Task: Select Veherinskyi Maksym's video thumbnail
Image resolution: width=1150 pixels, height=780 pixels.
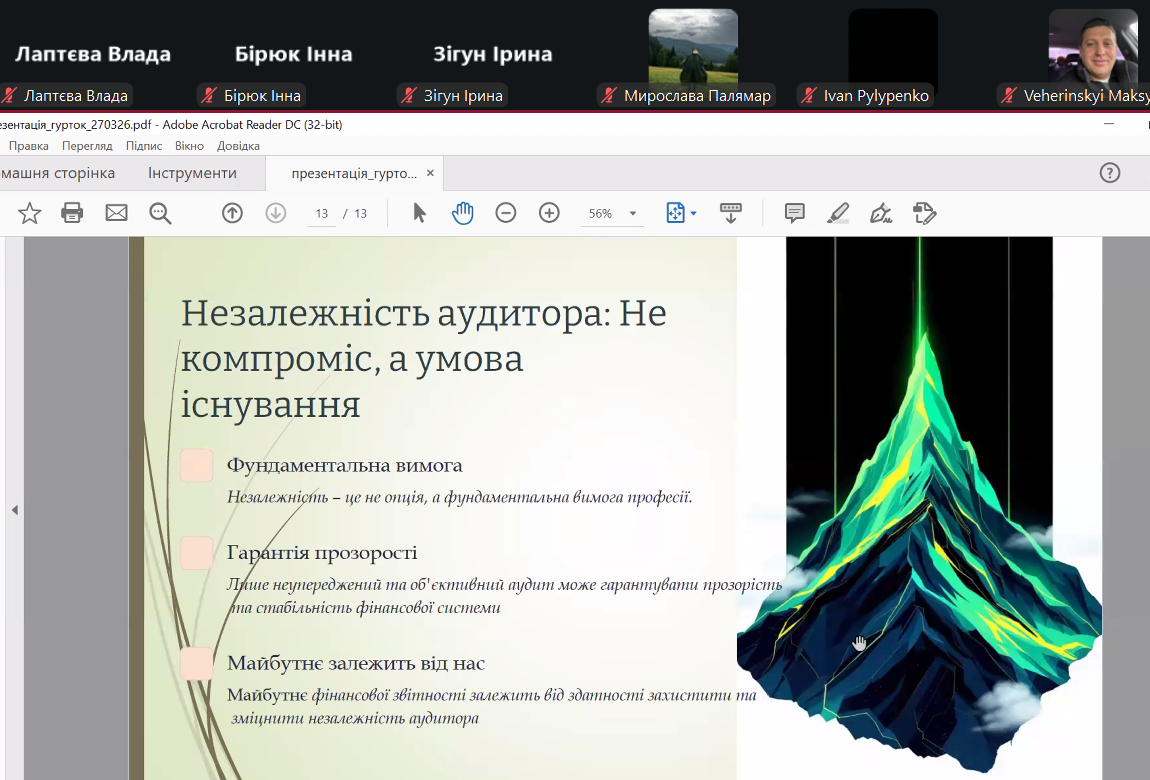Action: (x=1092, y=46)
